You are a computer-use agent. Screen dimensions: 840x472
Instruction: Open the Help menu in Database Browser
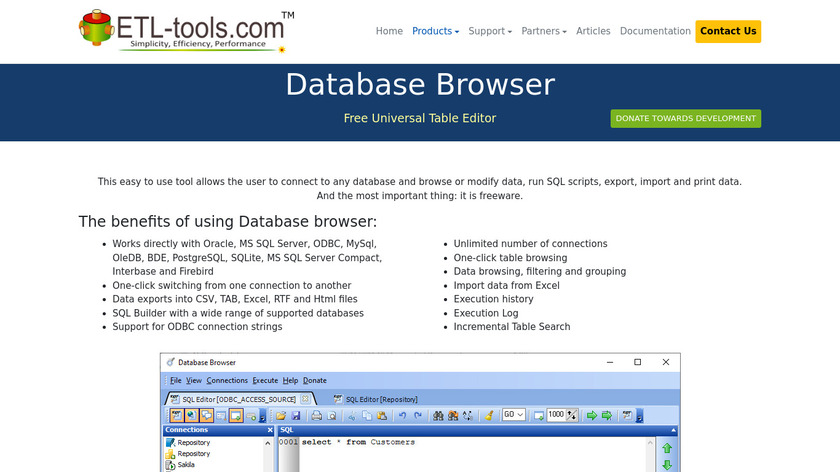click(x=290, y=380)
